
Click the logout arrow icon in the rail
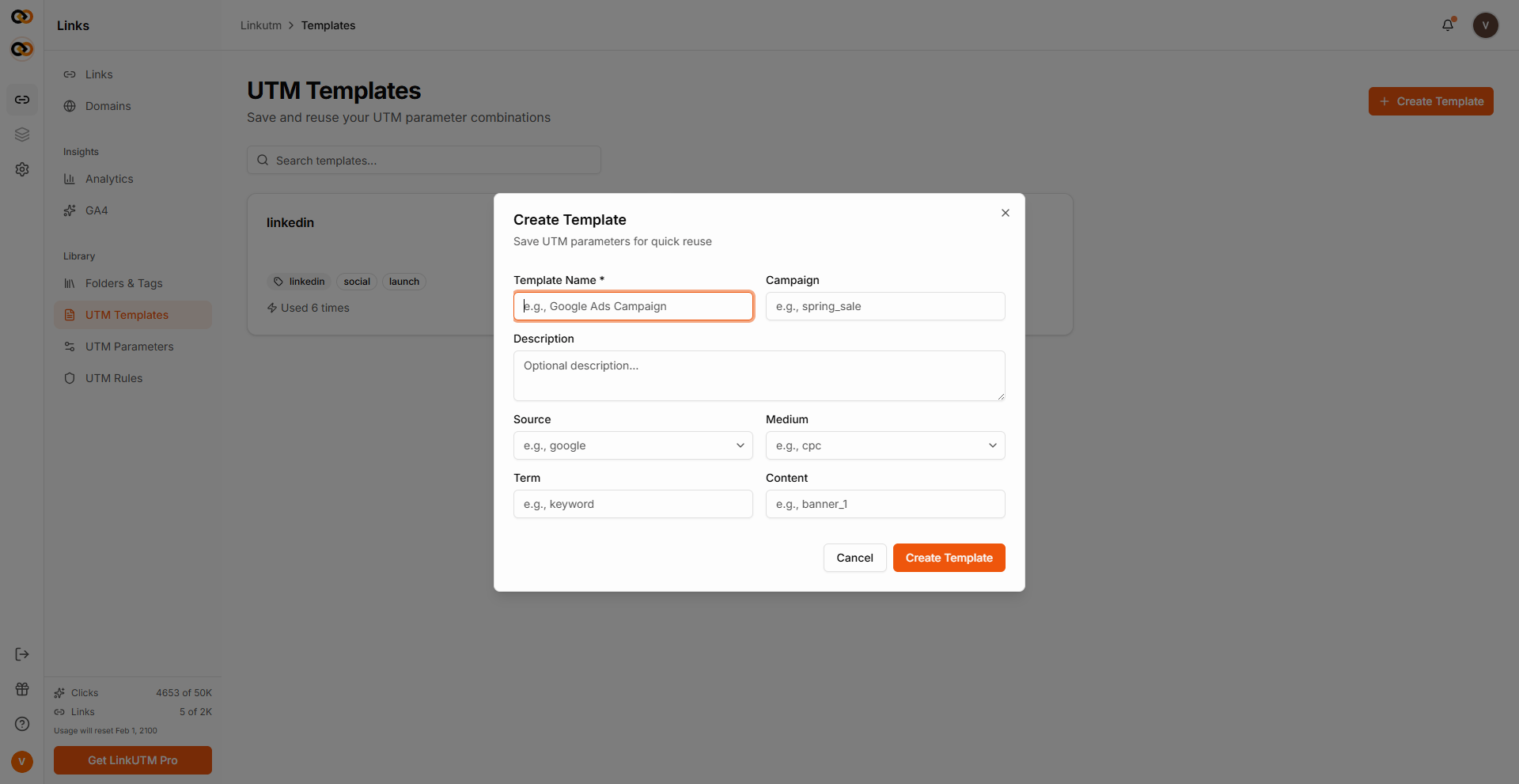[x=22, y=654]
